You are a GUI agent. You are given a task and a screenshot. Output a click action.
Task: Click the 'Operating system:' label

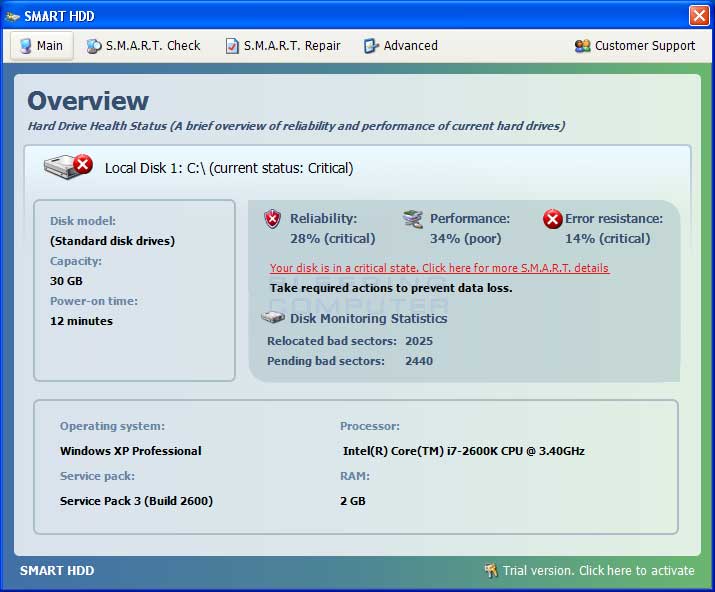click(x=112, y=426)
